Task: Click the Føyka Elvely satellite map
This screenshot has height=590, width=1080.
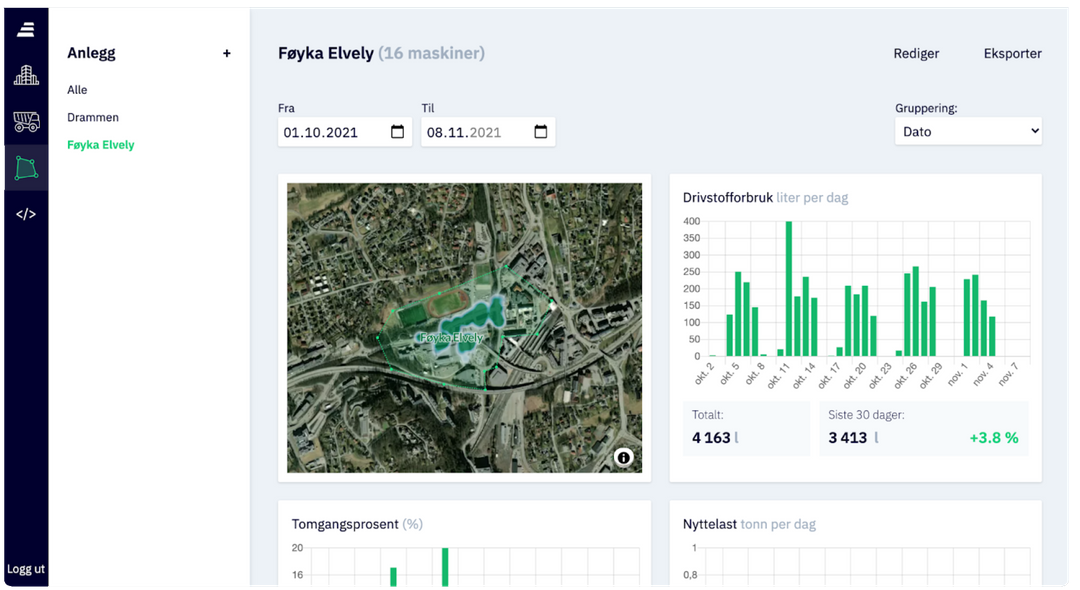Action: click(463, 327)
